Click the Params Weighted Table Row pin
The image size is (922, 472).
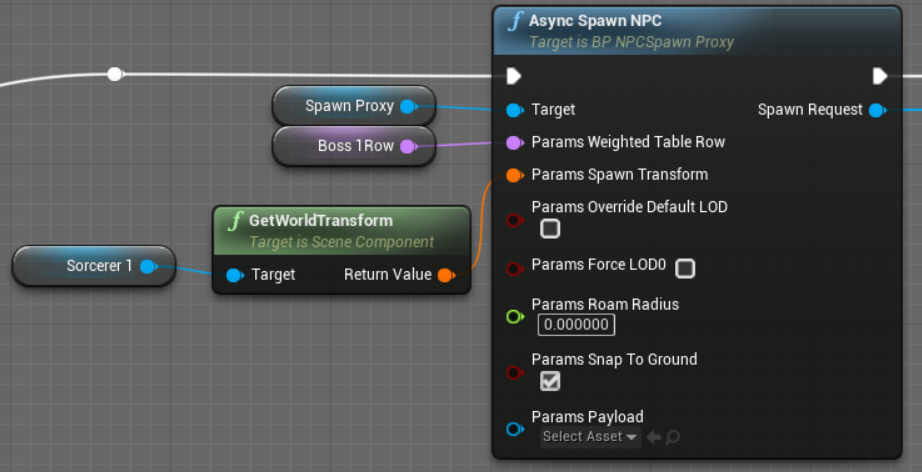[x=514, y=142]
